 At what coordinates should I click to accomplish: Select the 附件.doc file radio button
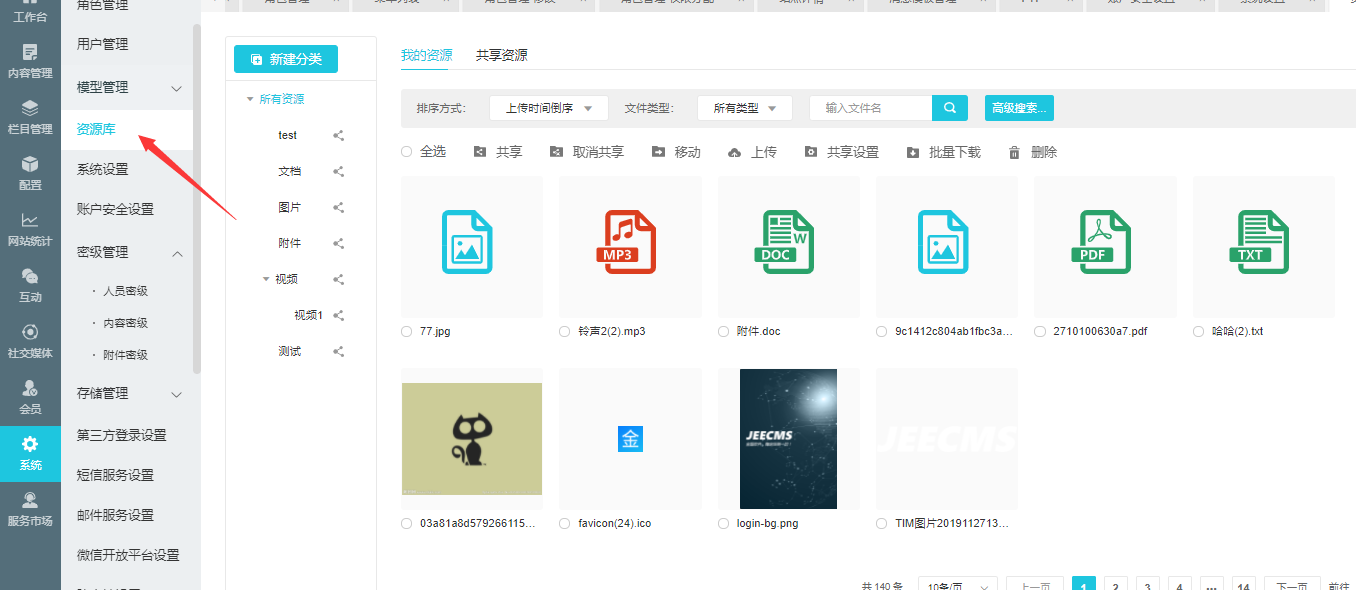coord(723,331)
